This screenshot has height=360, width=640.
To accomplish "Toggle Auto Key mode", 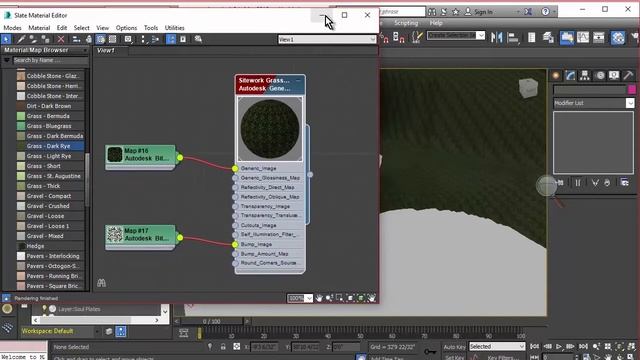I will click(454, 347).
